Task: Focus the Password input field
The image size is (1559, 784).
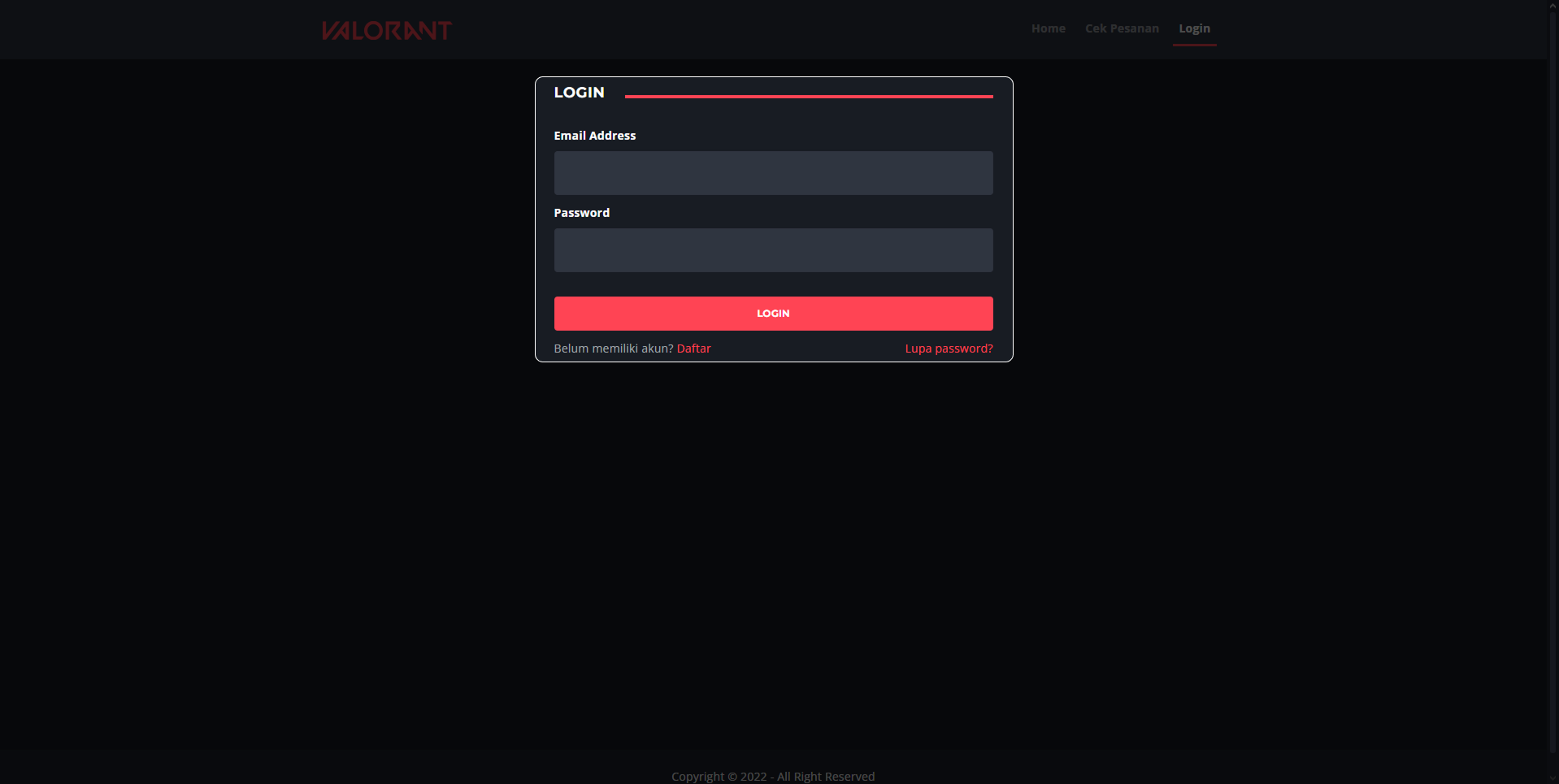Action: click(x=773, y=250)
